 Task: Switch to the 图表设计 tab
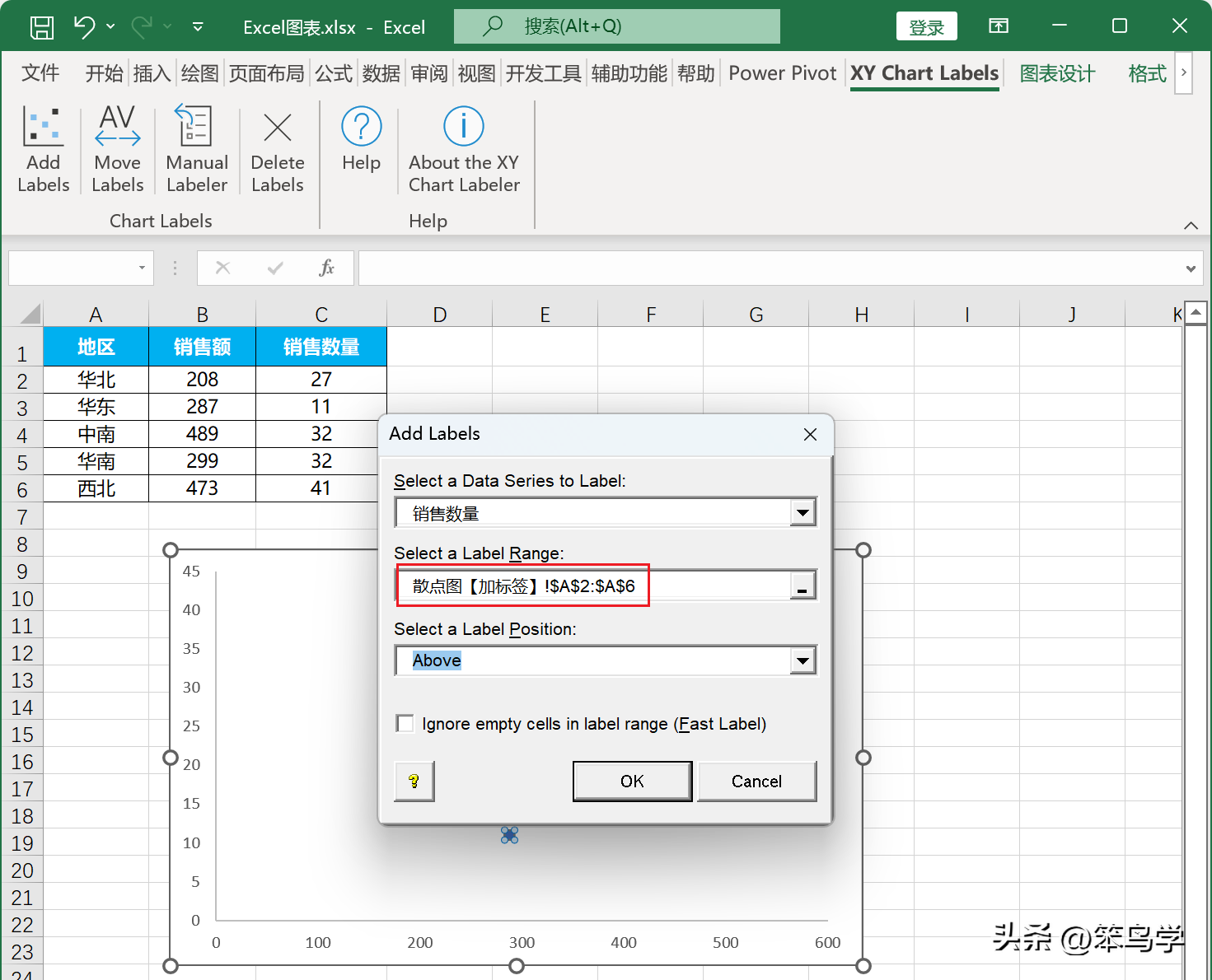1057,73
